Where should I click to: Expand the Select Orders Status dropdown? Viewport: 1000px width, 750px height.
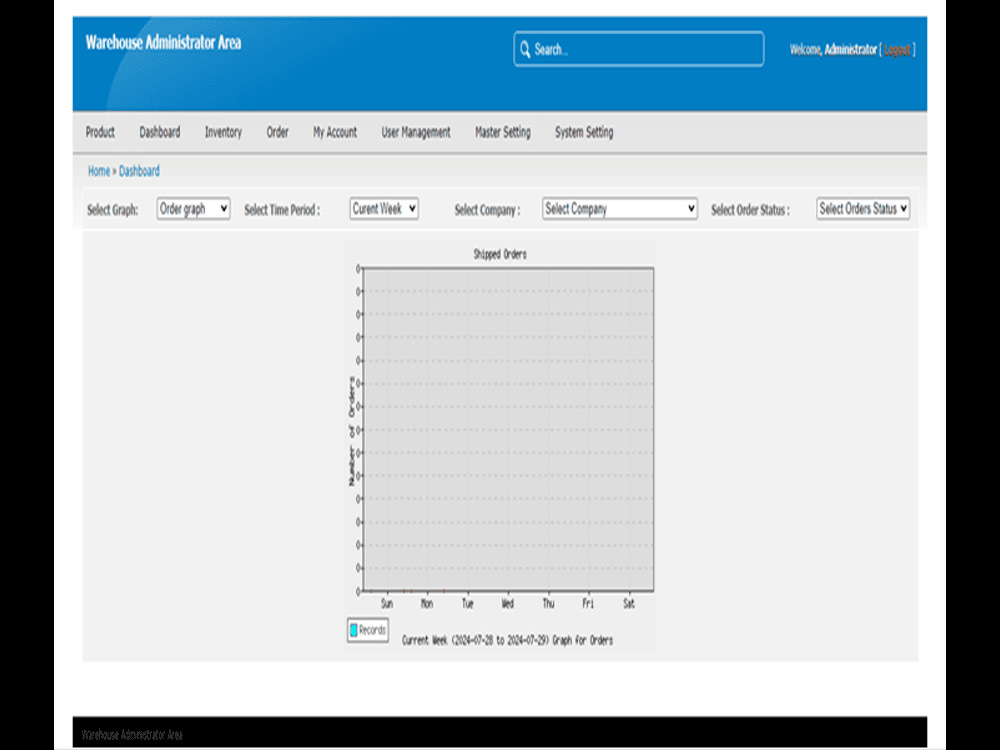coord(863,209)
